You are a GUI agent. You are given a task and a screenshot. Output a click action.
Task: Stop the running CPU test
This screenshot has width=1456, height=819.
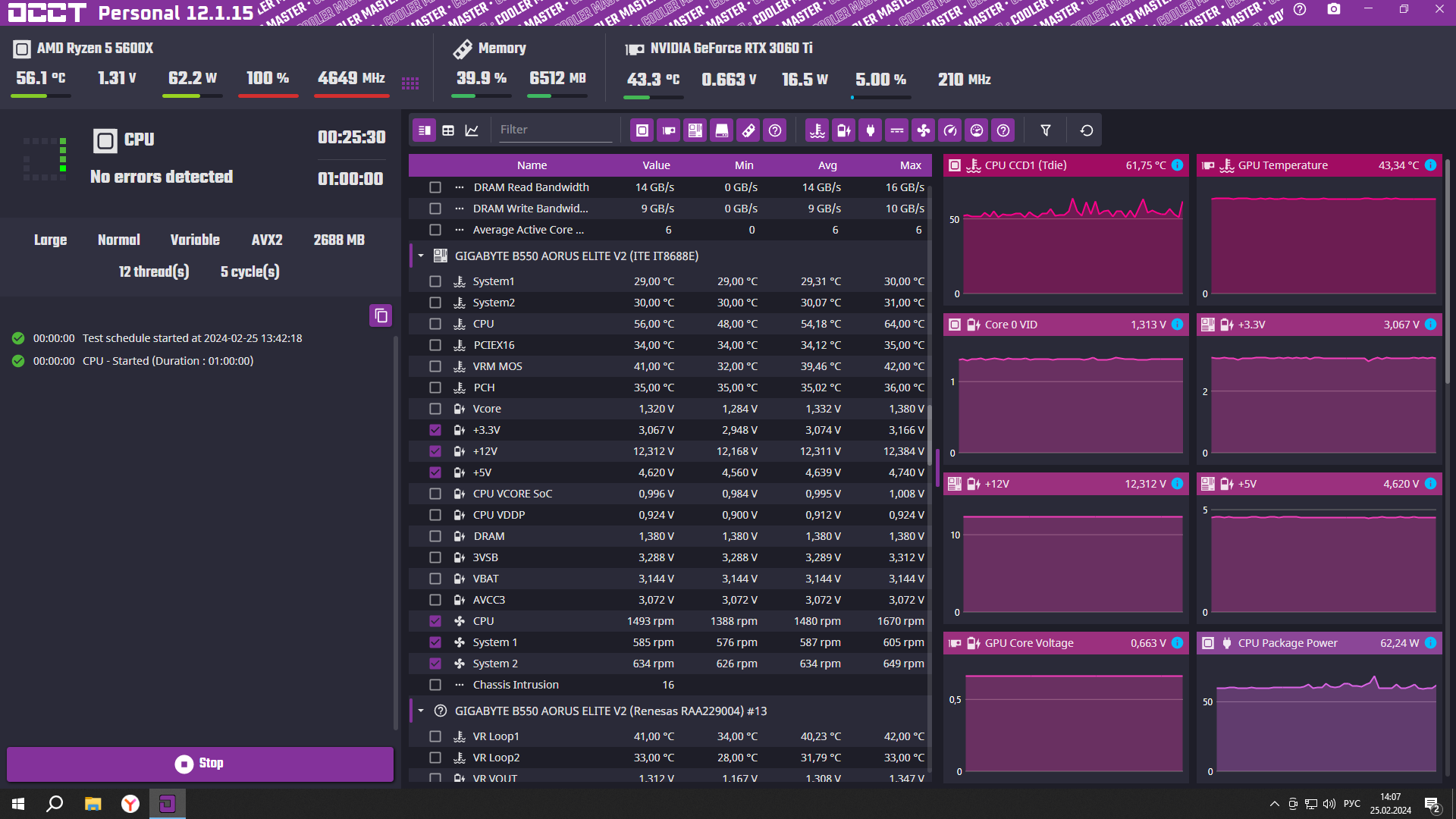tap(200, 764)
